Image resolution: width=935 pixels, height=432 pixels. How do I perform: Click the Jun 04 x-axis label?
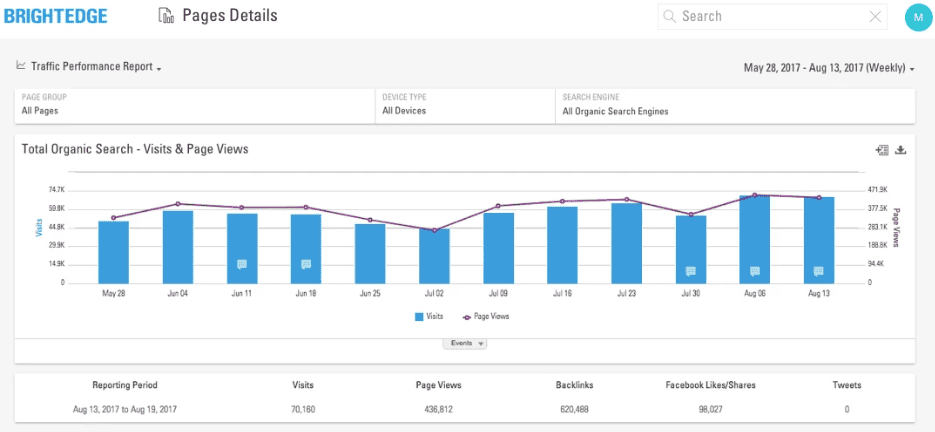point(178,293)
